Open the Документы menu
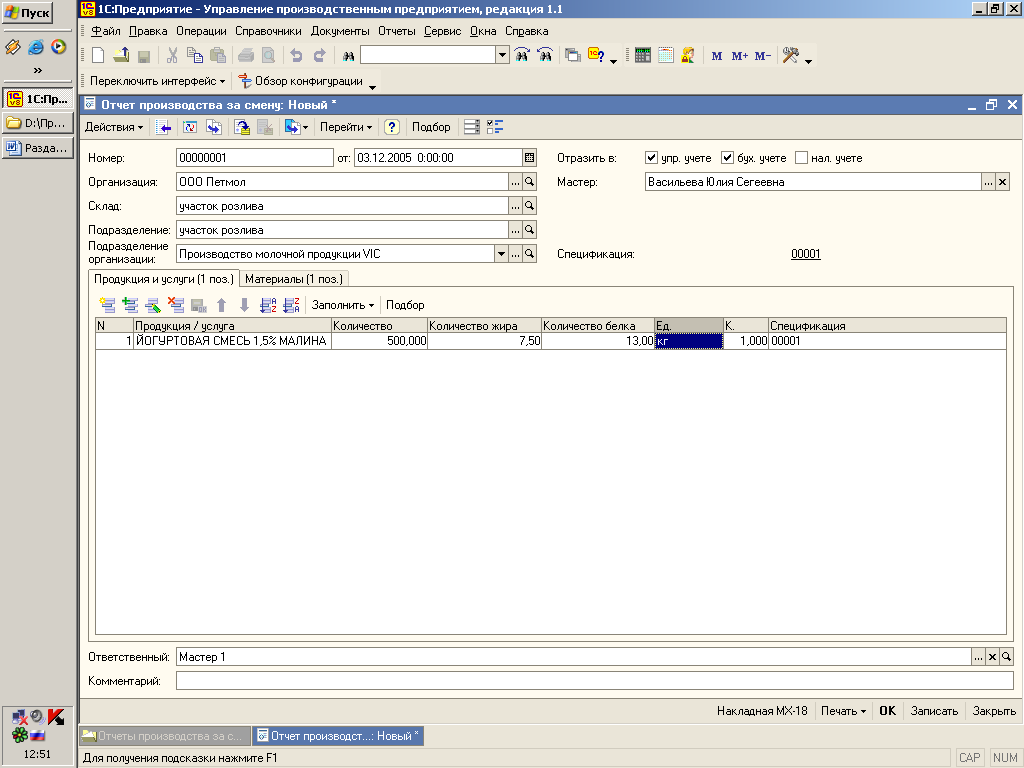This screenshot has width=1024, height=768. point(340,31)
